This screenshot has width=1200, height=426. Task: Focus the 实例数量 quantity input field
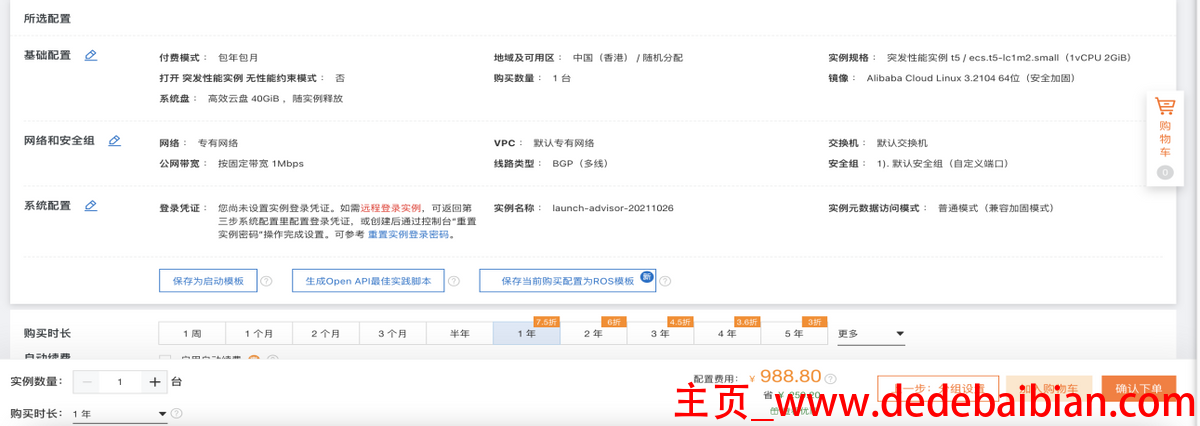121,382
